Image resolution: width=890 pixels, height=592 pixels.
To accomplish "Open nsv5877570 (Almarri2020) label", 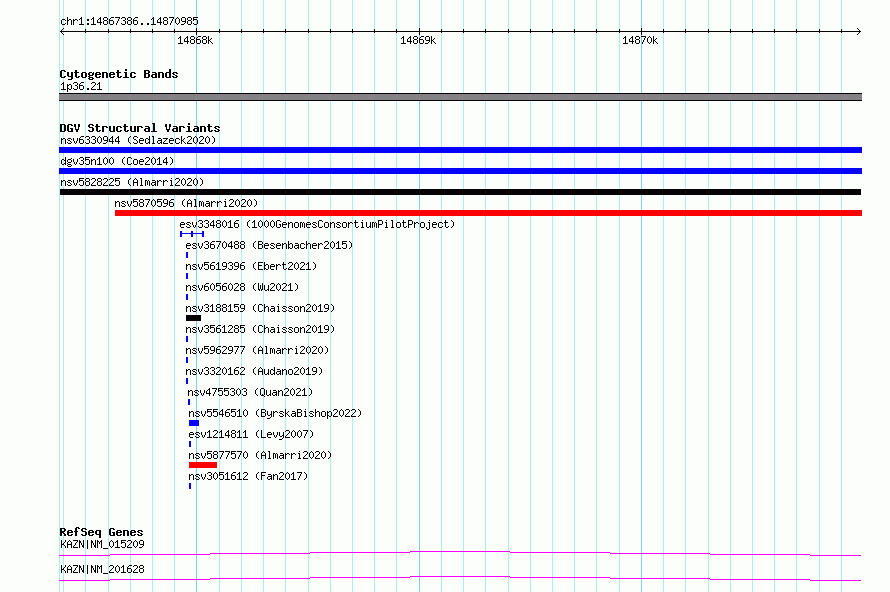I will pyautogui.click(x=260, y=455).
